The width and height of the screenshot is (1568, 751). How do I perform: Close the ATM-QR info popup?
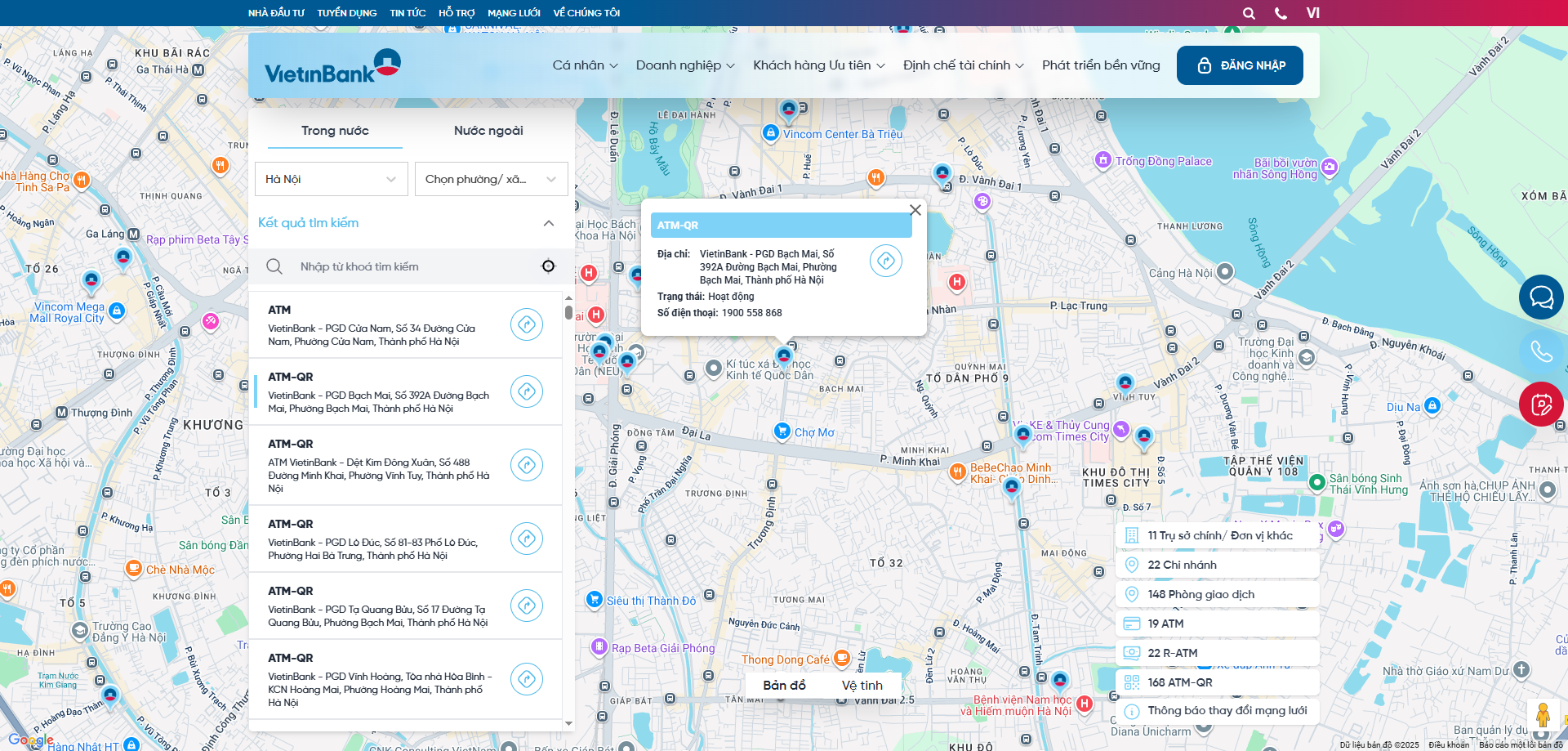tap(915, 210)
